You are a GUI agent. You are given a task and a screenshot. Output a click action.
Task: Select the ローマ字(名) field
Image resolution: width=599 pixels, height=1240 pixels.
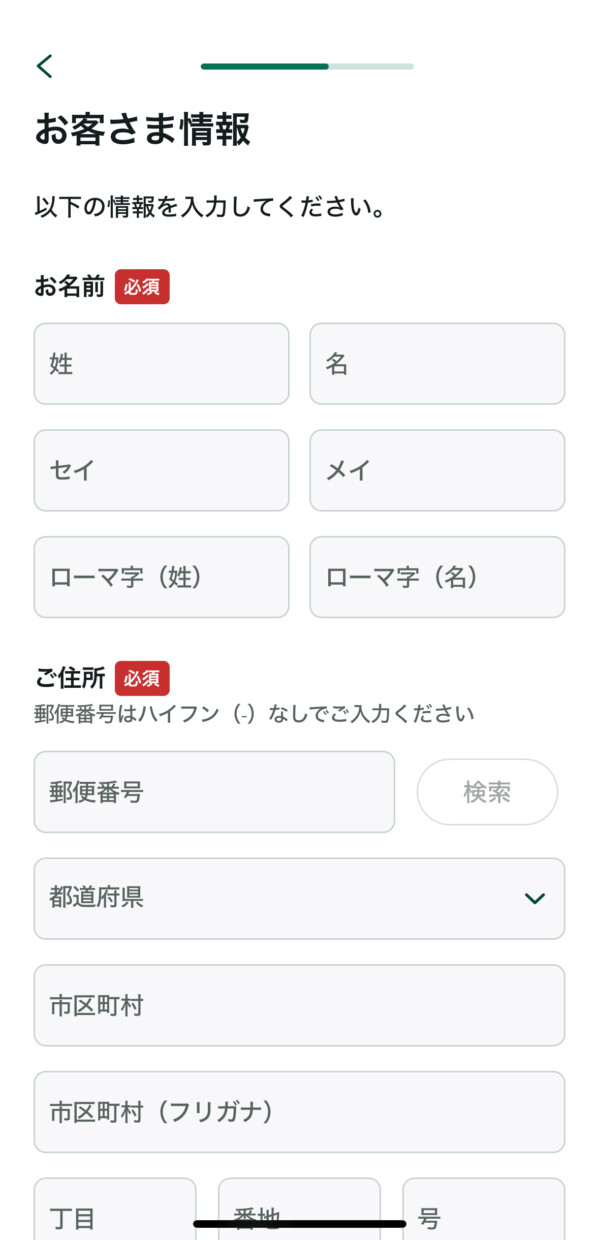pos(437,577)
